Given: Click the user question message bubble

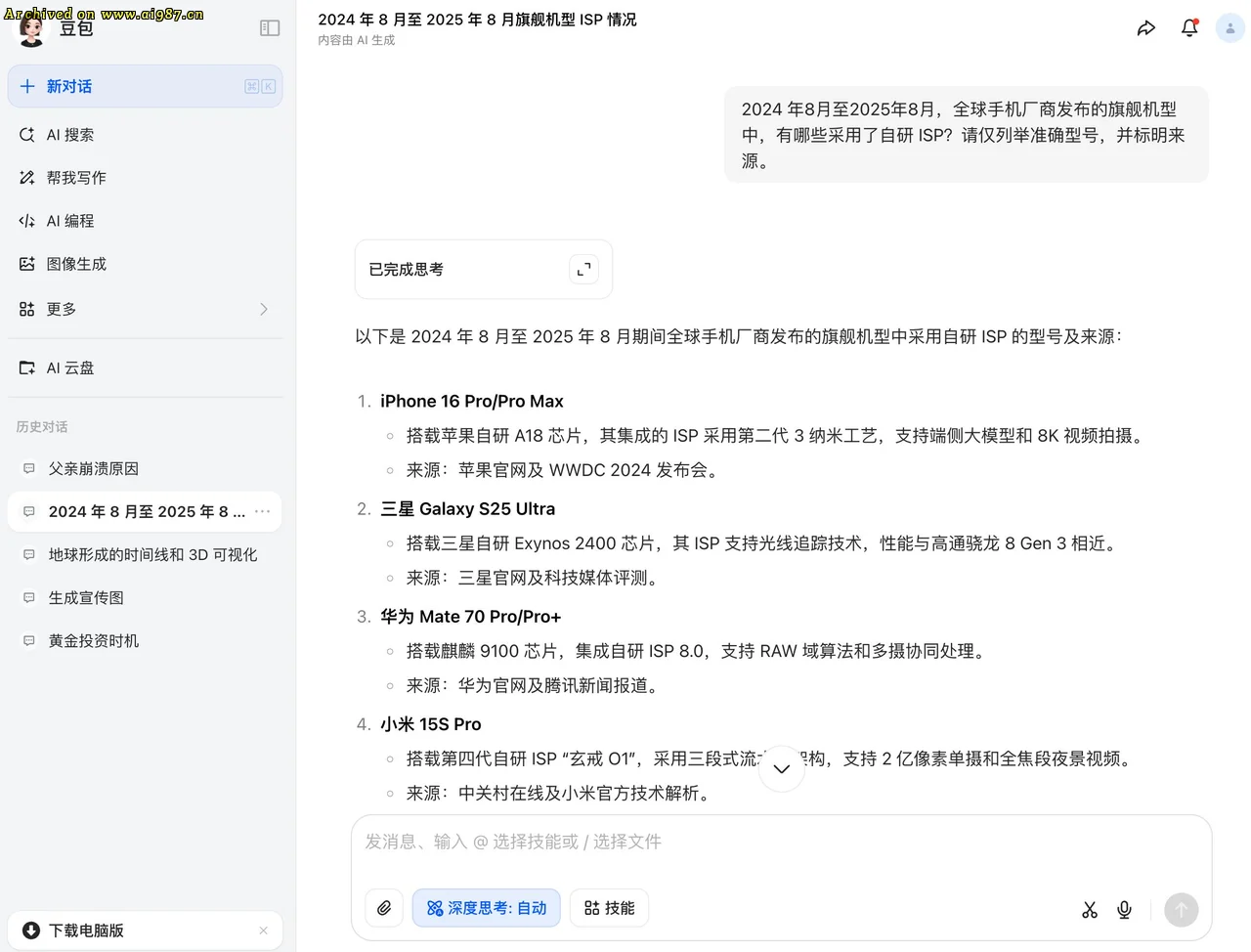Looking at the screenshot, I should point(966,135).
